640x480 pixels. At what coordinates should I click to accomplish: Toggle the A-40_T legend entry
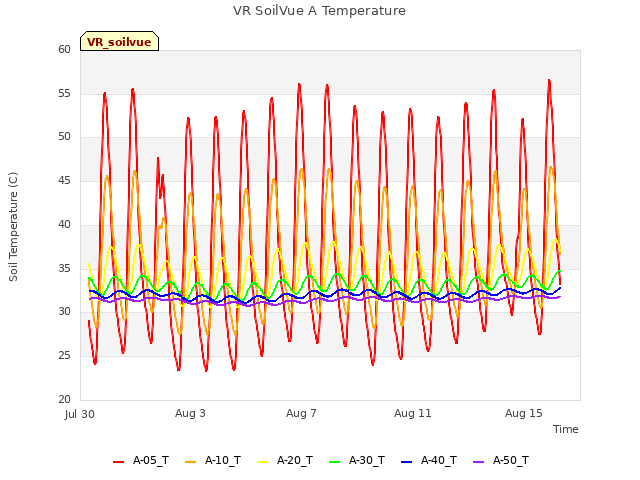[x=429, y=461]
